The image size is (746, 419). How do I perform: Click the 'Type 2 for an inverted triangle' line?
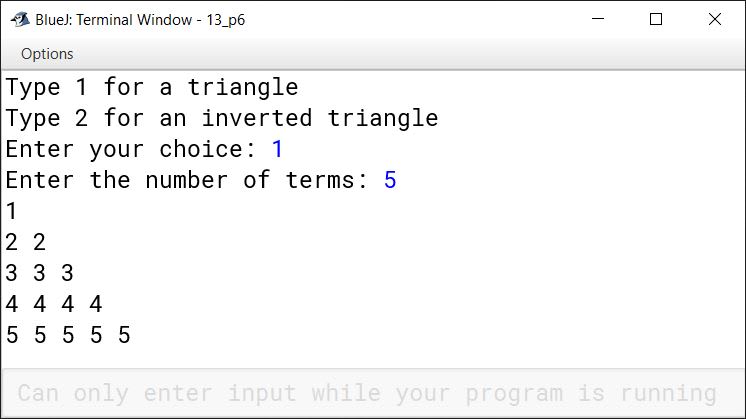(222, 118)
